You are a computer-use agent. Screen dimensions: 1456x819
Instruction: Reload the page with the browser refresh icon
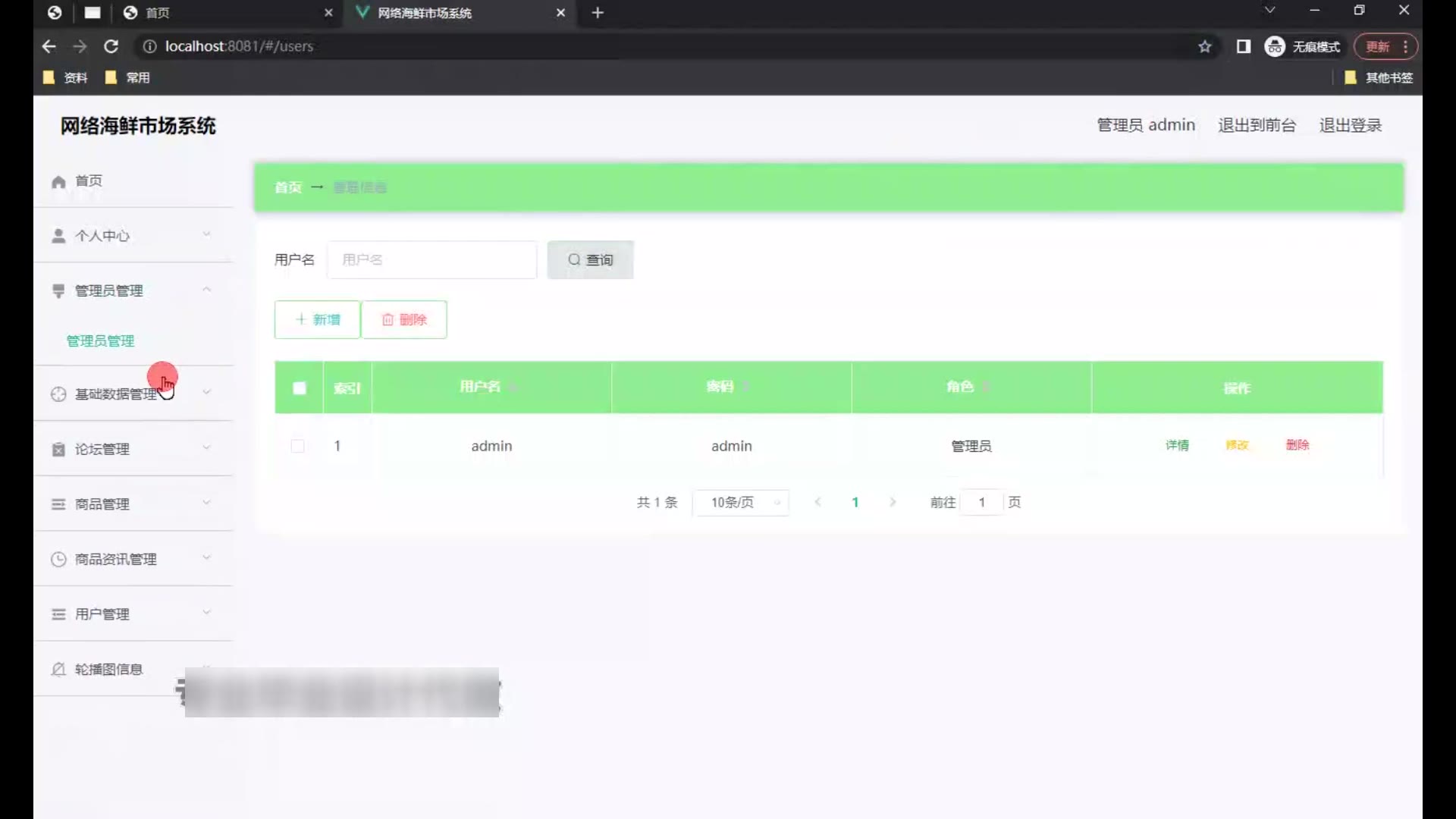point(111,46)
